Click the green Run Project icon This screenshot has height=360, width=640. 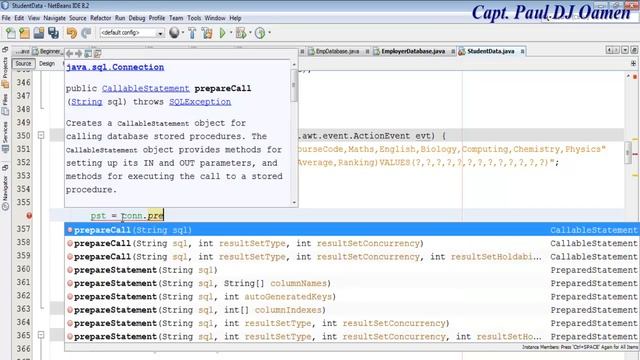(222, 33)
